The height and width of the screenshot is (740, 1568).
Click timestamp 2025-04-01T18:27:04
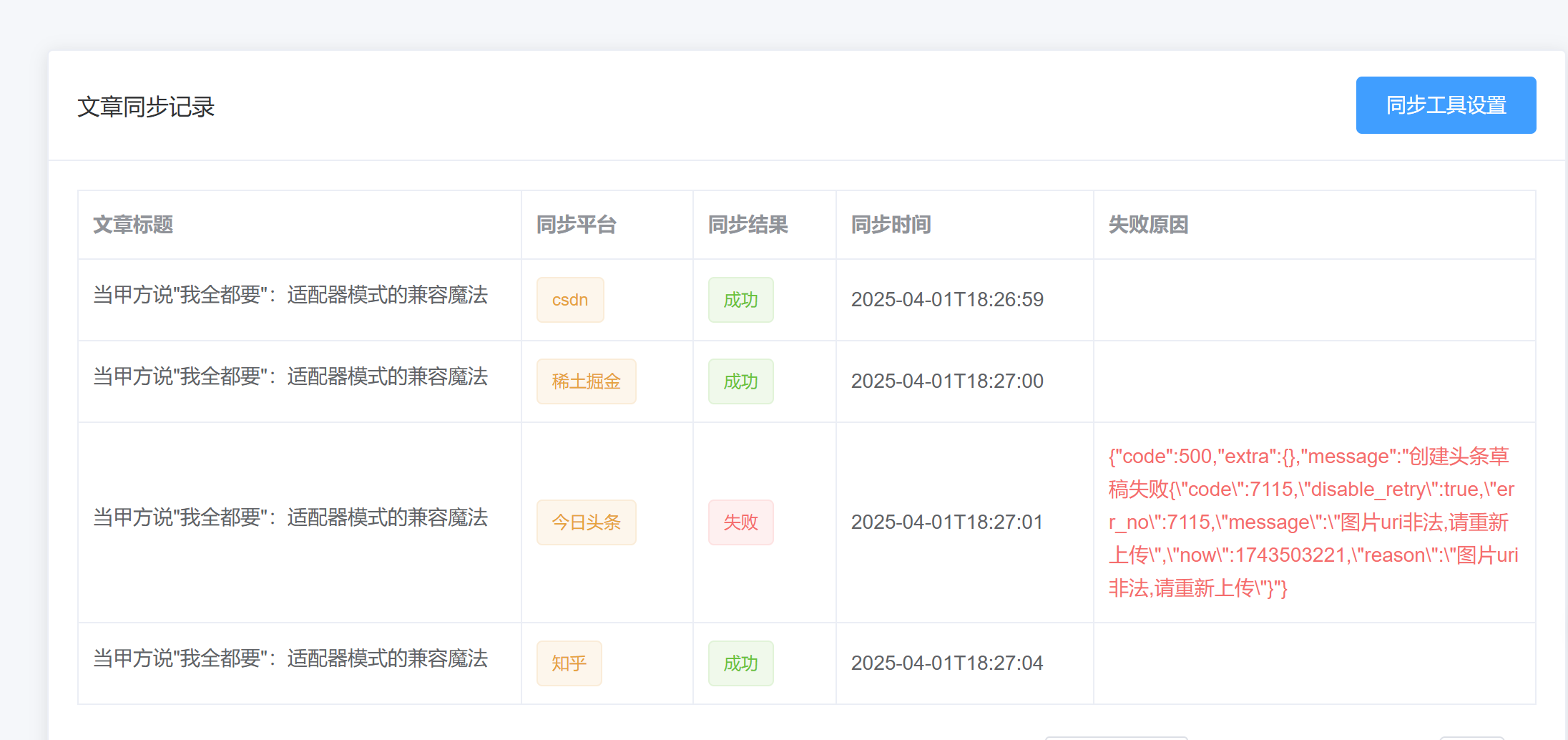pyautogui.click(x=947, y=663)
